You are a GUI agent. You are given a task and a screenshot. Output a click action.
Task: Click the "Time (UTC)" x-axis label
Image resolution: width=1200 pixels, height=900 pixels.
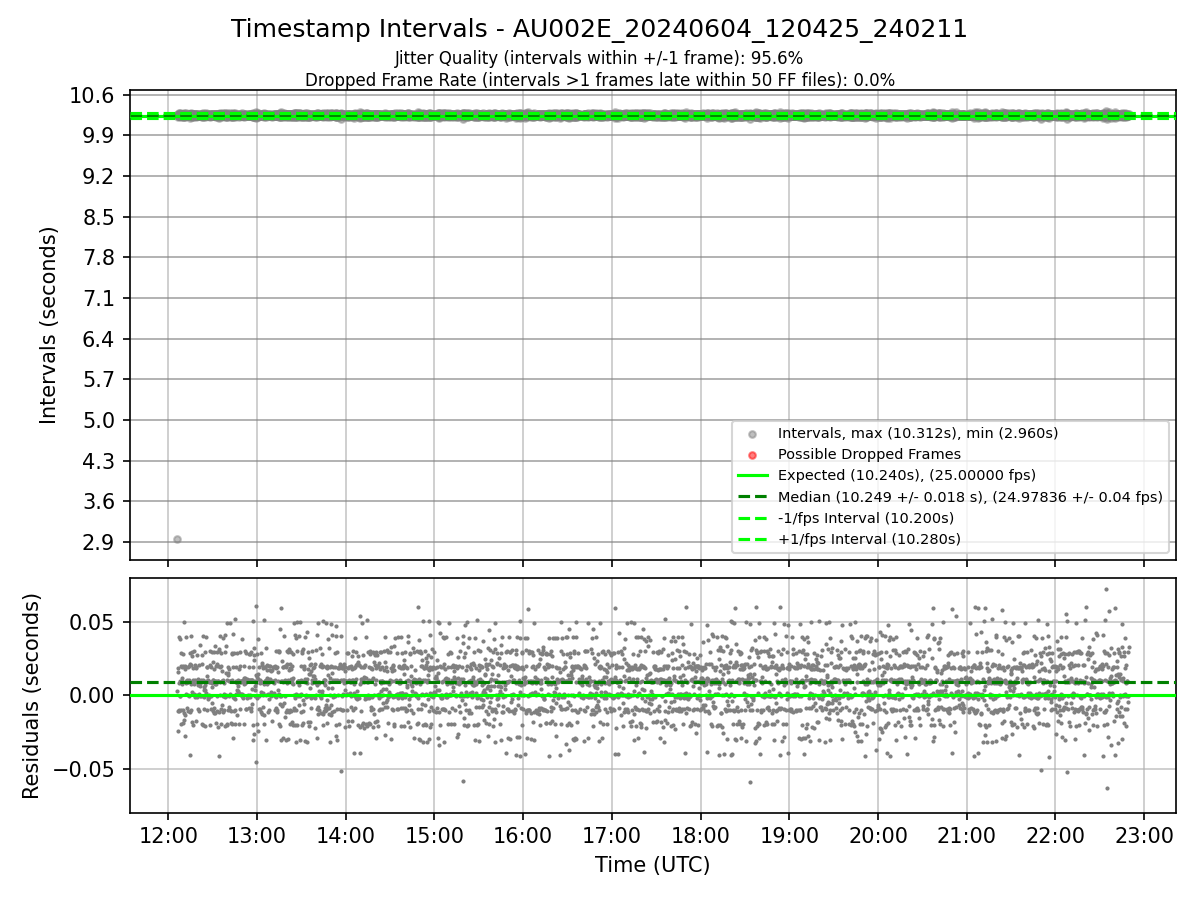point(652,865)
